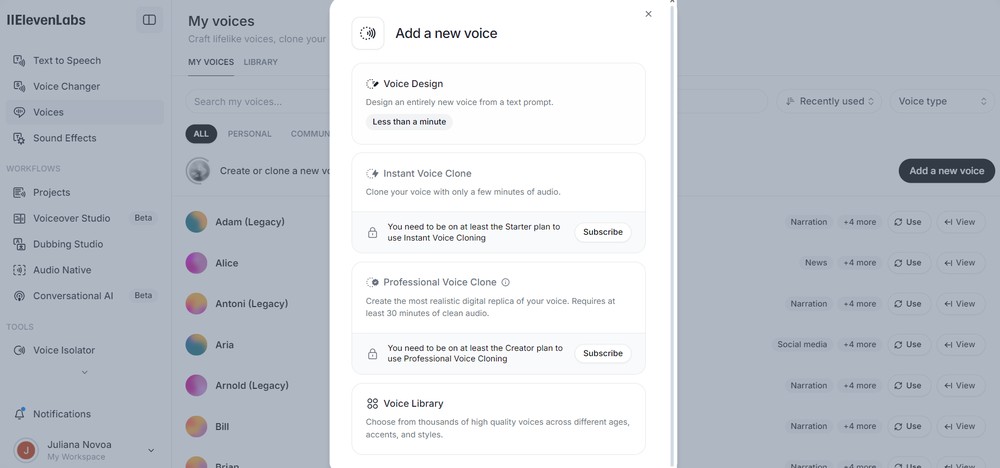Expand more tools chevron in sidebar
Viewport: 1000px width, 468px height.
click(84, 372)
